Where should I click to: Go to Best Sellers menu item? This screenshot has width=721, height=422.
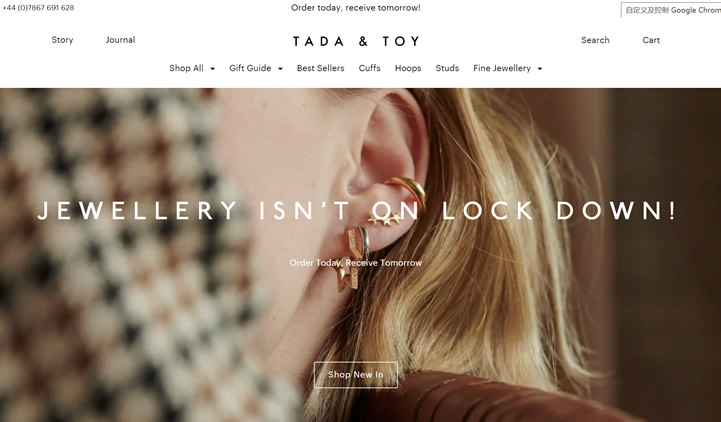click(x=320, y=68)
